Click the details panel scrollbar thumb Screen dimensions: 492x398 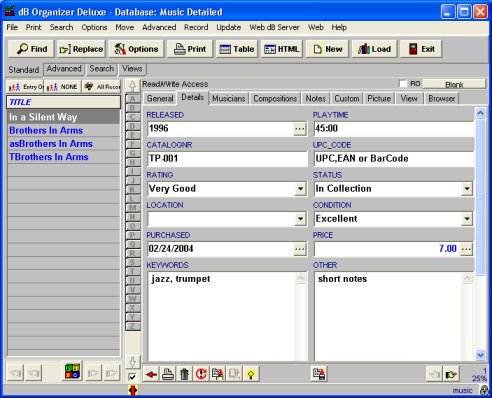pyautogui.click(x=480, y=197)
